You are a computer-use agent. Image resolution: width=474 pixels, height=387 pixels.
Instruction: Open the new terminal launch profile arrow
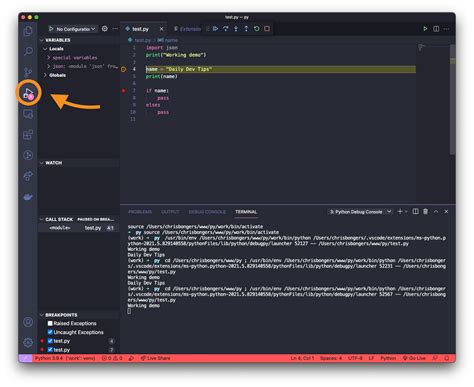point(406,211)
